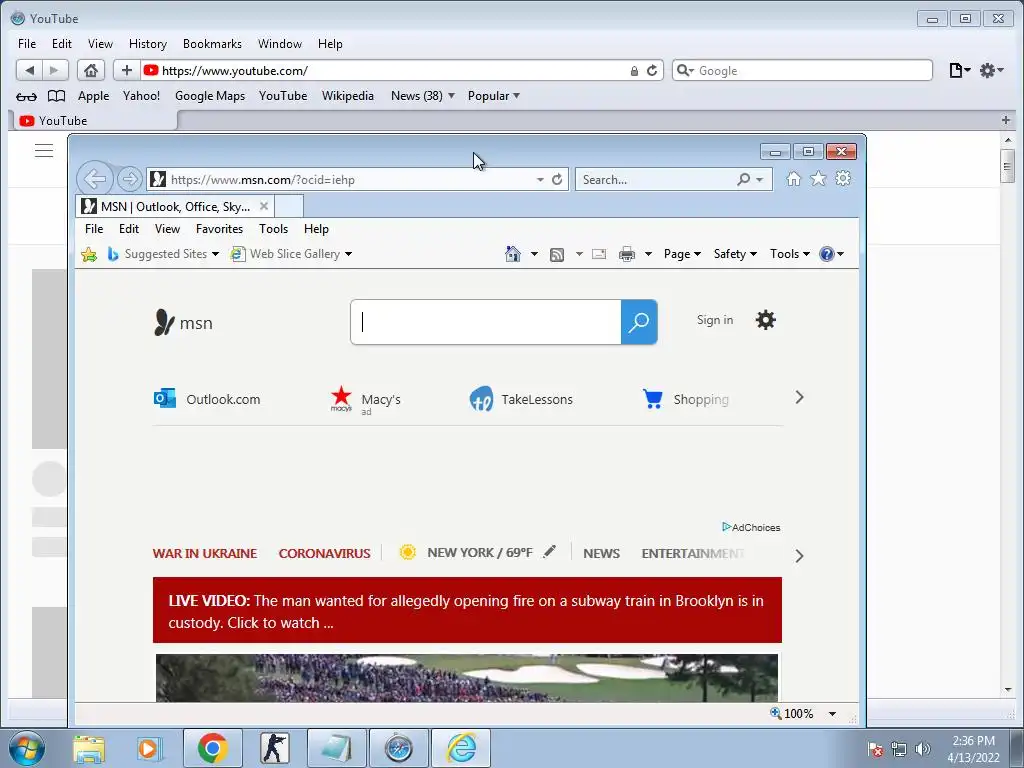Expand the IE address bar autocomplete arrow
1024x768 pixels.
click(x=540, y=180)
